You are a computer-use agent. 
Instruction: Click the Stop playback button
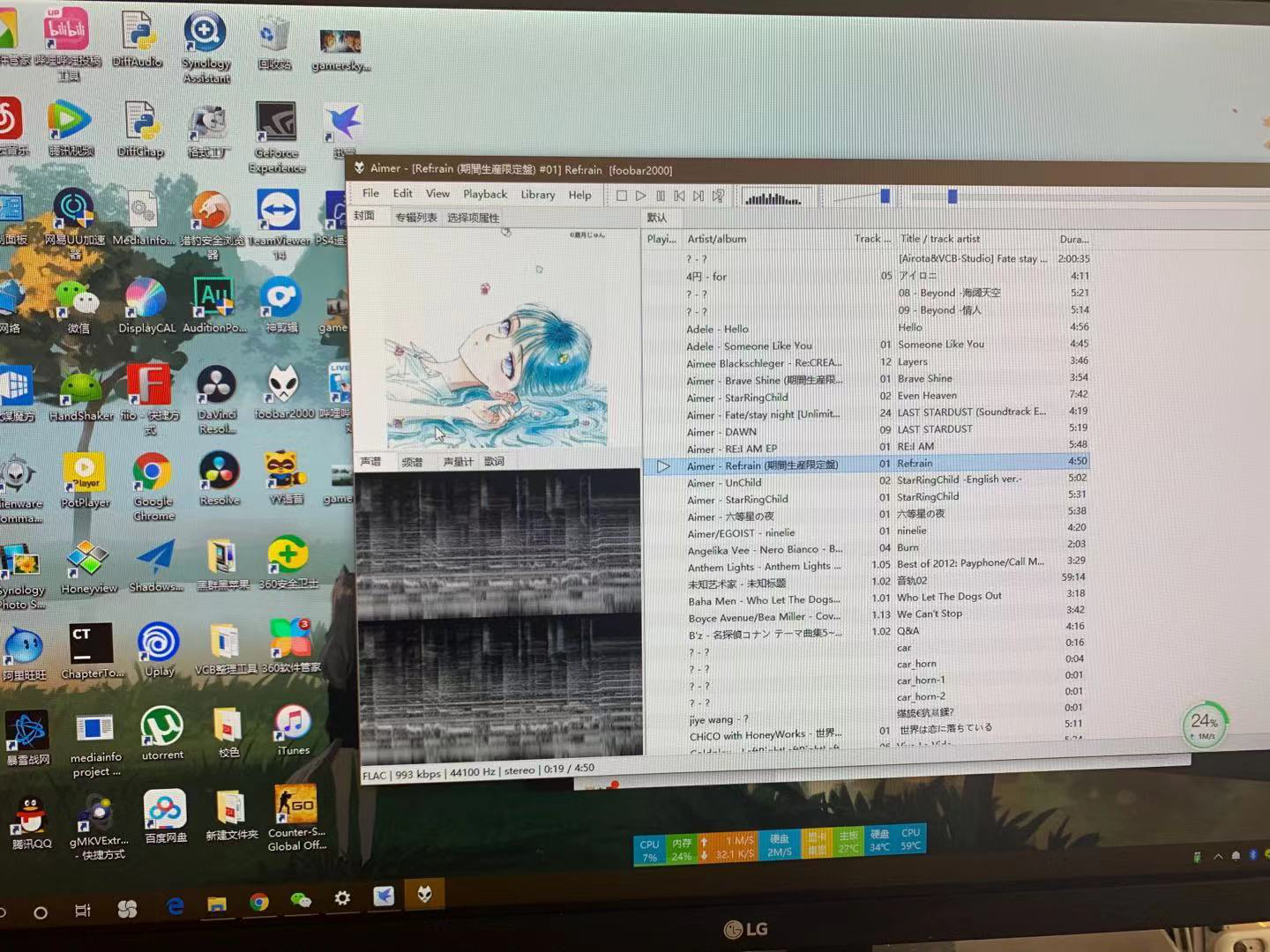622,196
